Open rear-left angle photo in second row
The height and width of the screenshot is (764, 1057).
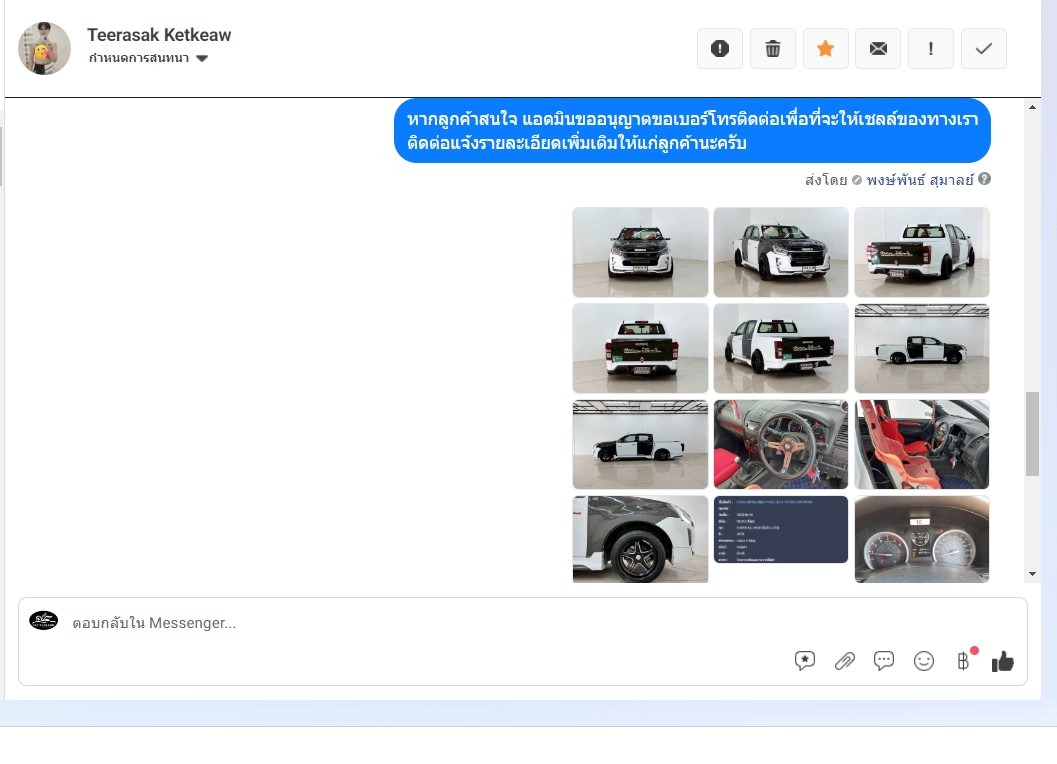pyautogui.click(x=781, y=348)
